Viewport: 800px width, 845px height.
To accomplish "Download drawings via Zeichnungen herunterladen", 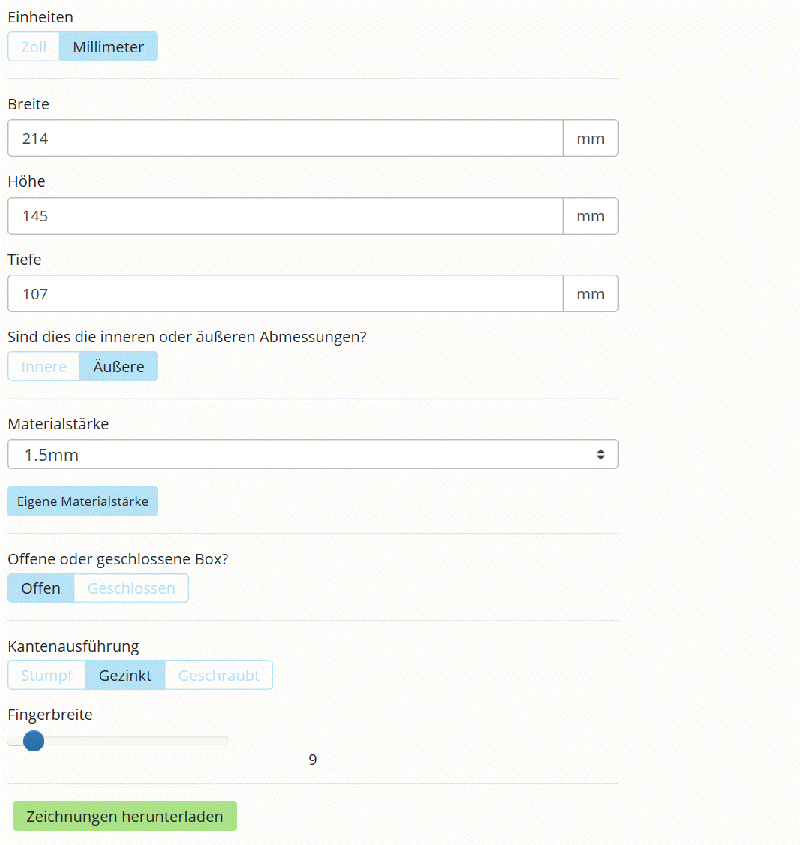I will (x=124, y=816).
